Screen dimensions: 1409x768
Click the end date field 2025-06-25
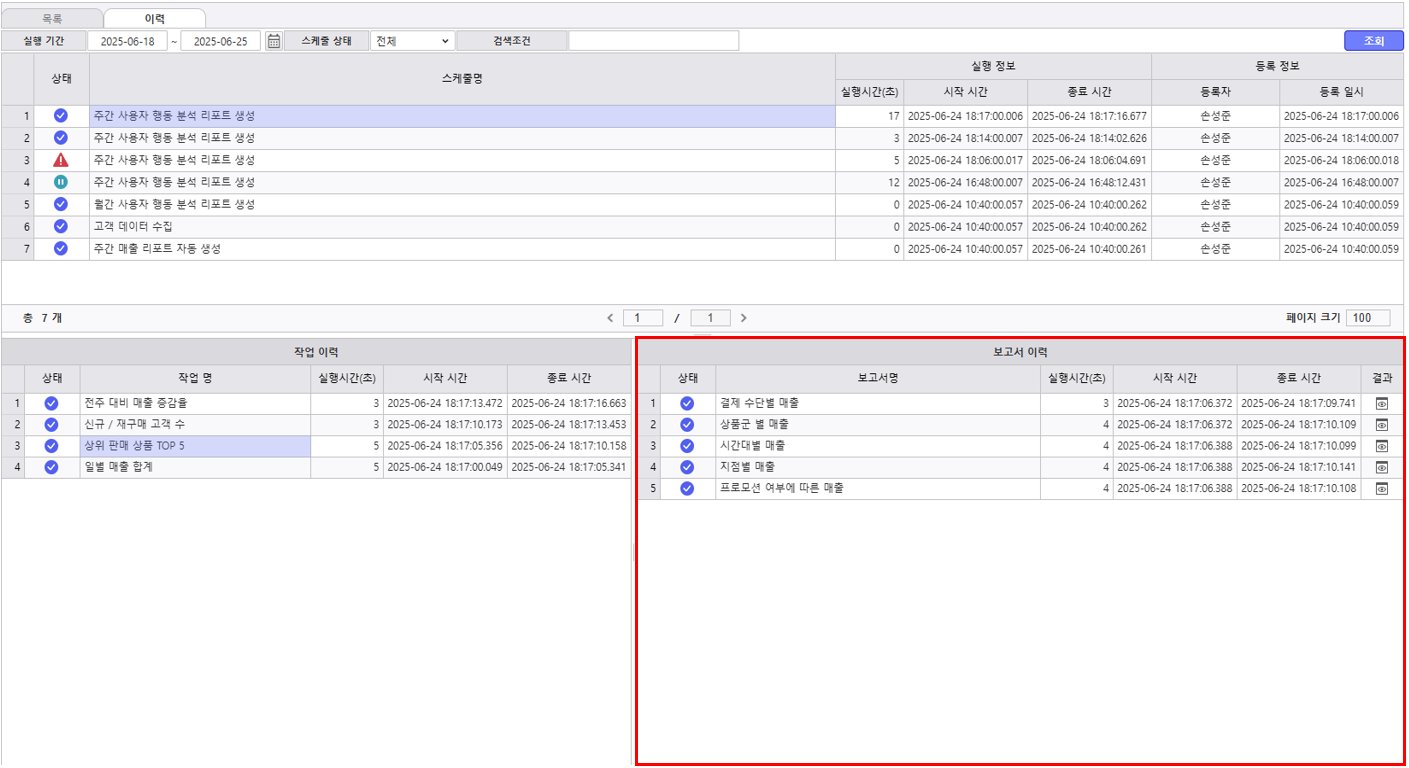pos(220,41)
